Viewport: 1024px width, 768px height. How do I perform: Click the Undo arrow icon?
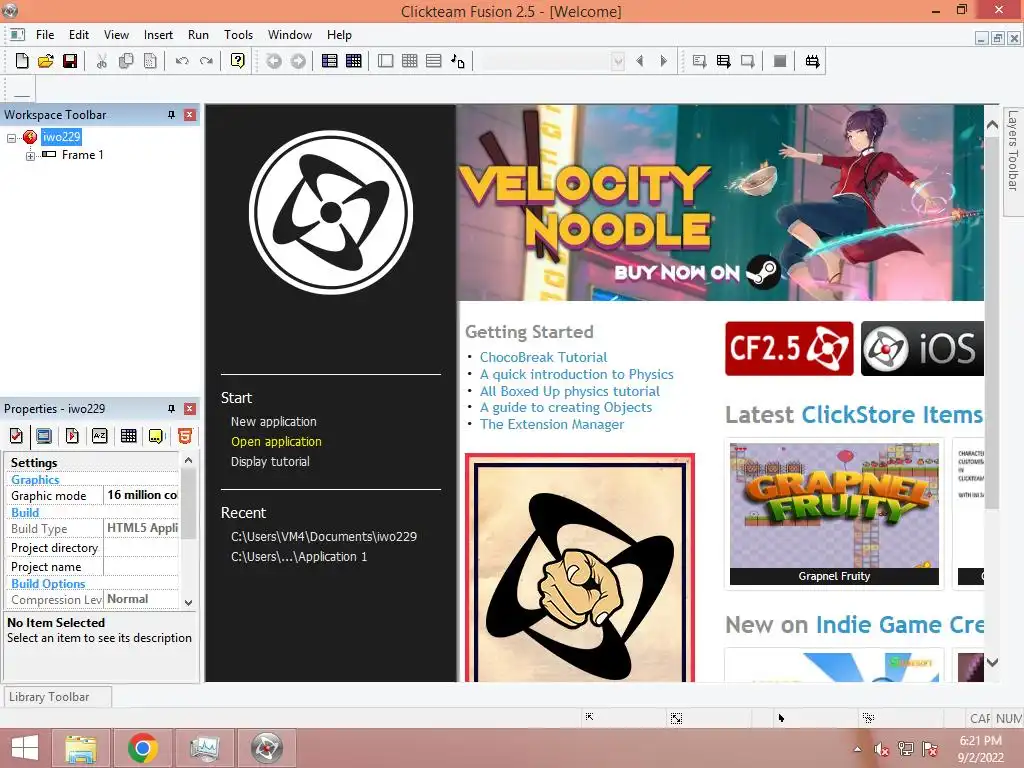pyautogui.click(x=182, y=61)
